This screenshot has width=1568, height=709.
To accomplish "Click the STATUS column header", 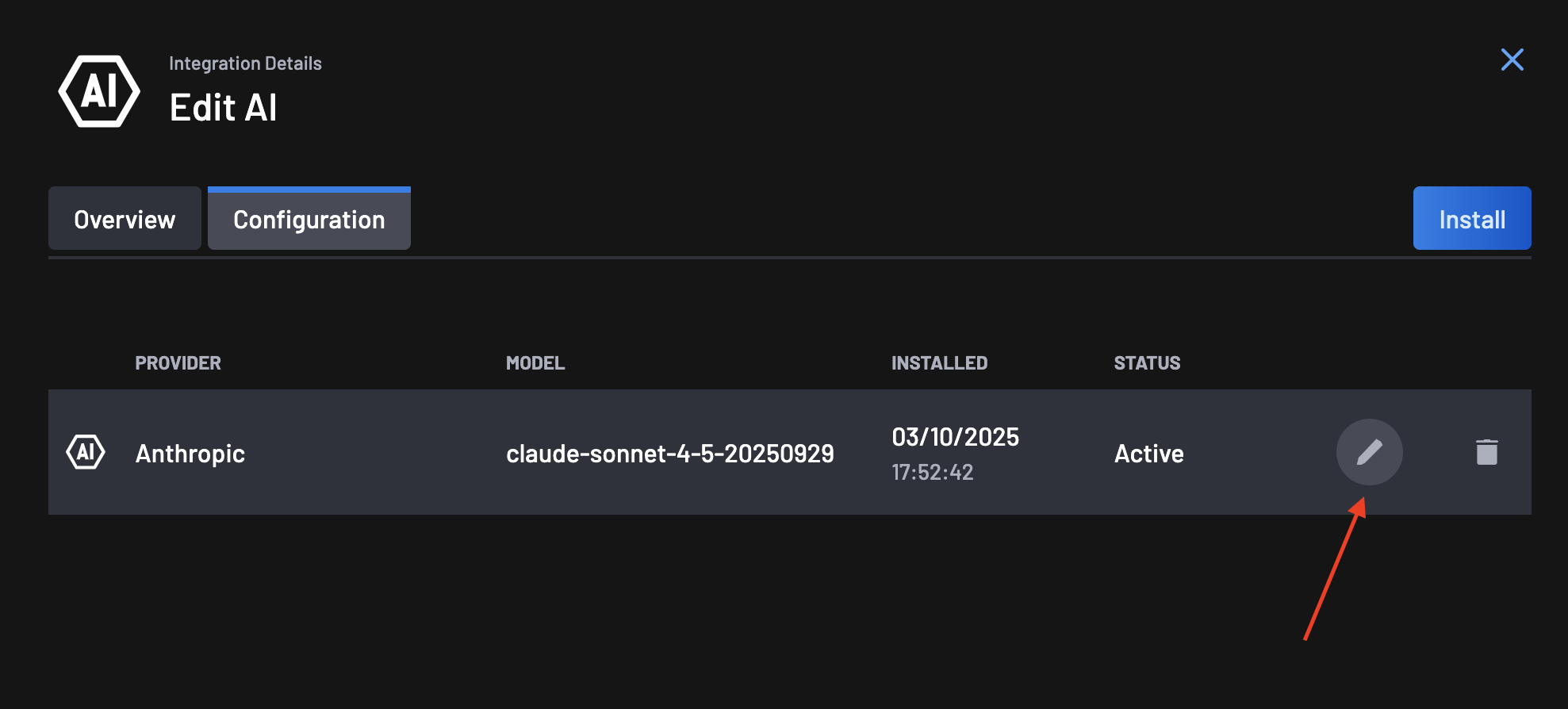I will pos(1147,362).
